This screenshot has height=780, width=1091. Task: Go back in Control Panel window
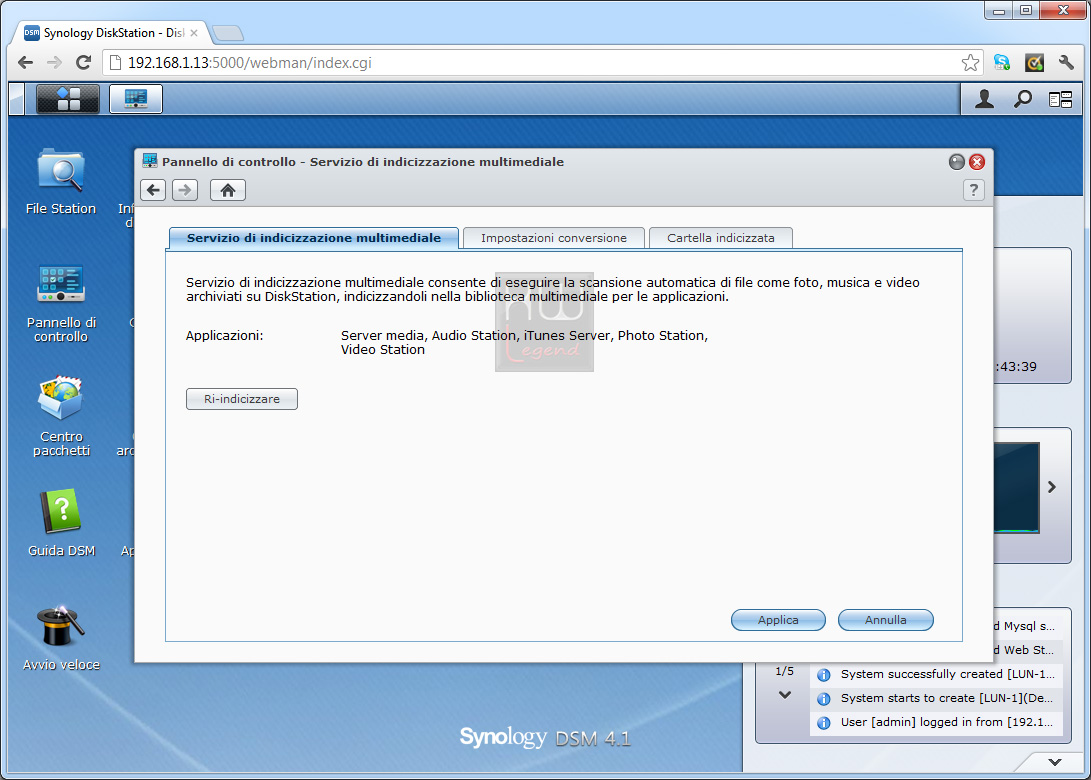[153, 190]
